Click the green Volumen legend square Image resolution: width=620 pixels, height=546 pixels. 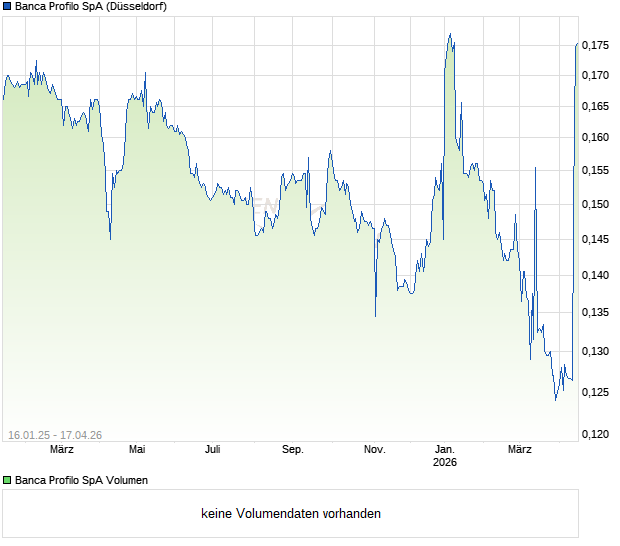tap(7, 480)
